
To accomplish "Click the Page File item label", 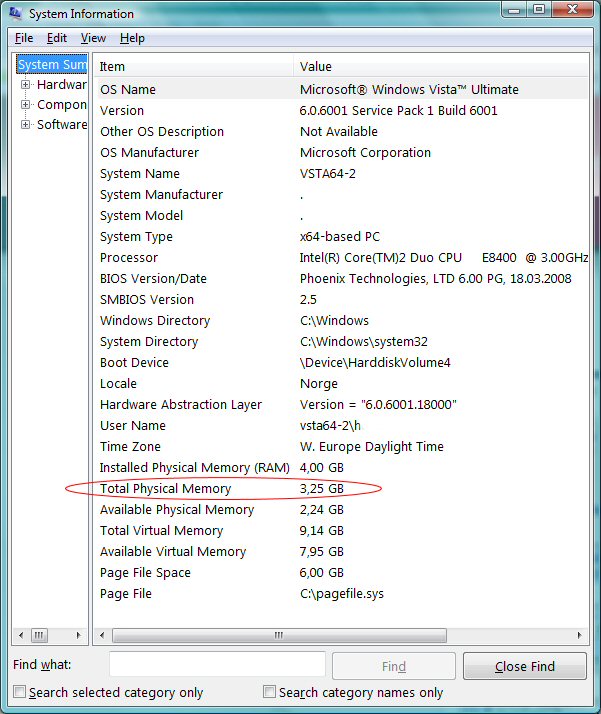I will click(x=126, y=593).
